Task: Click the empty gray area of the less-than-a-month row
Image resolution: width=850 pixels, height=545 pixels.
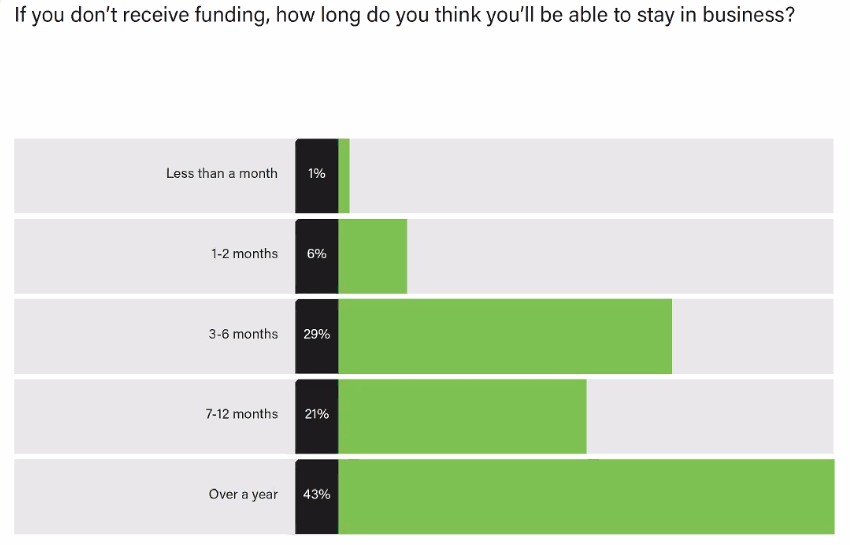Action: click(x=591, y=176)
